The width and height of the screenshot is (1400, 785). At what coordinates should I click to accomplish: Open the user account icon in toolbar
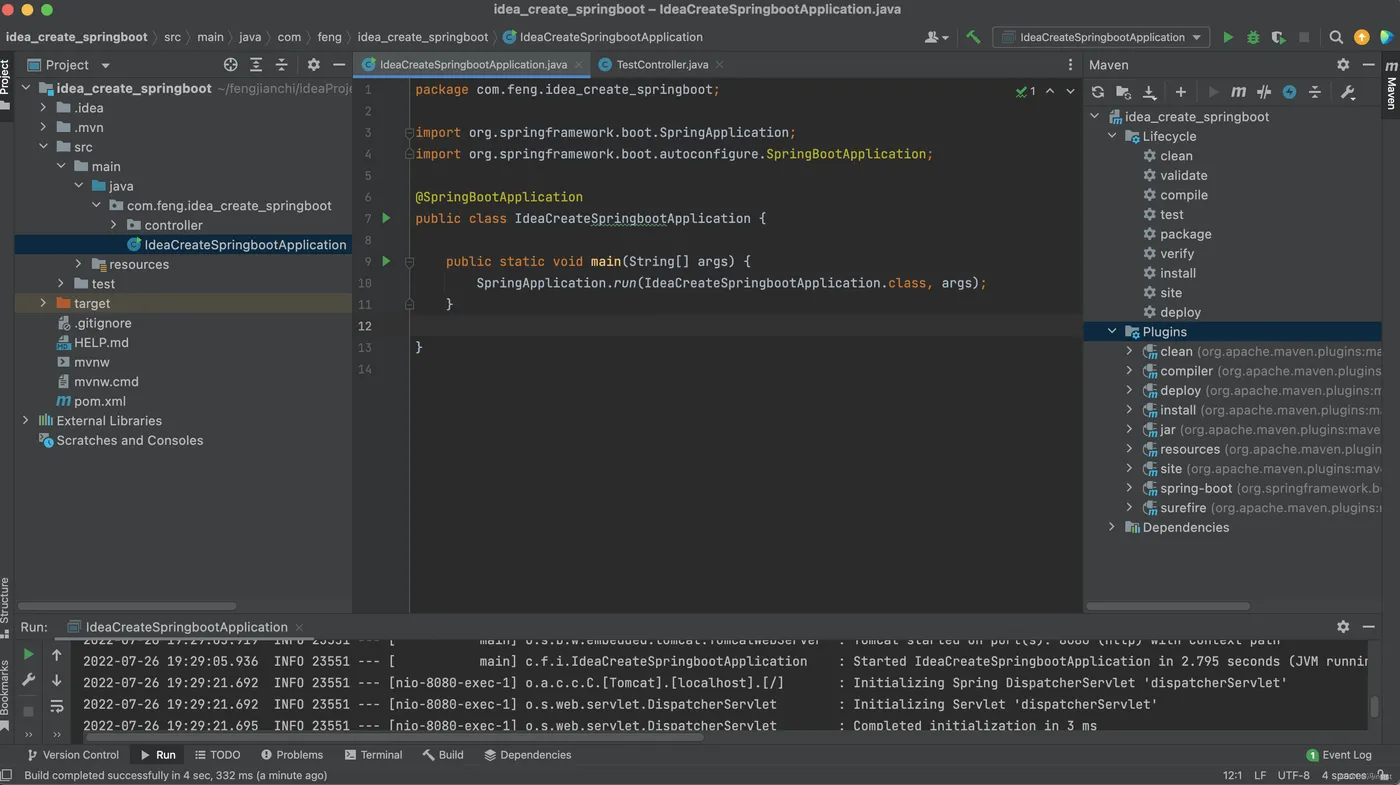[936, 37]
